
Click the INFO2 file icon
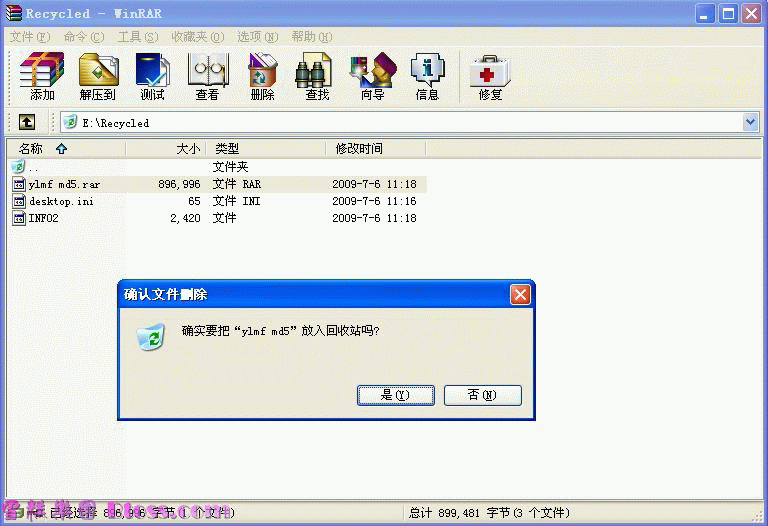tap(19, 218)
